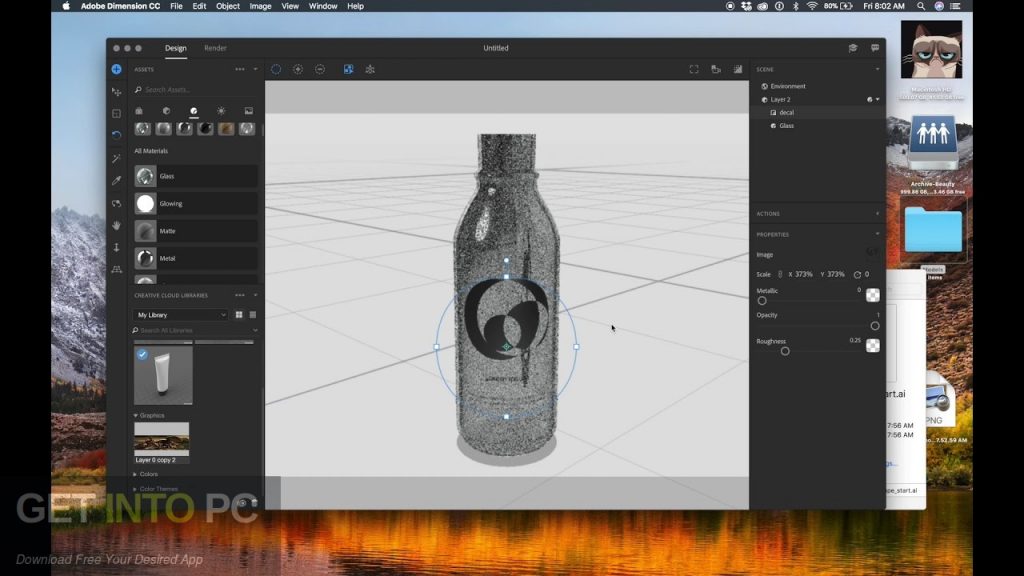Open Creative Cloud Libraries options dots

click(240, 295)
